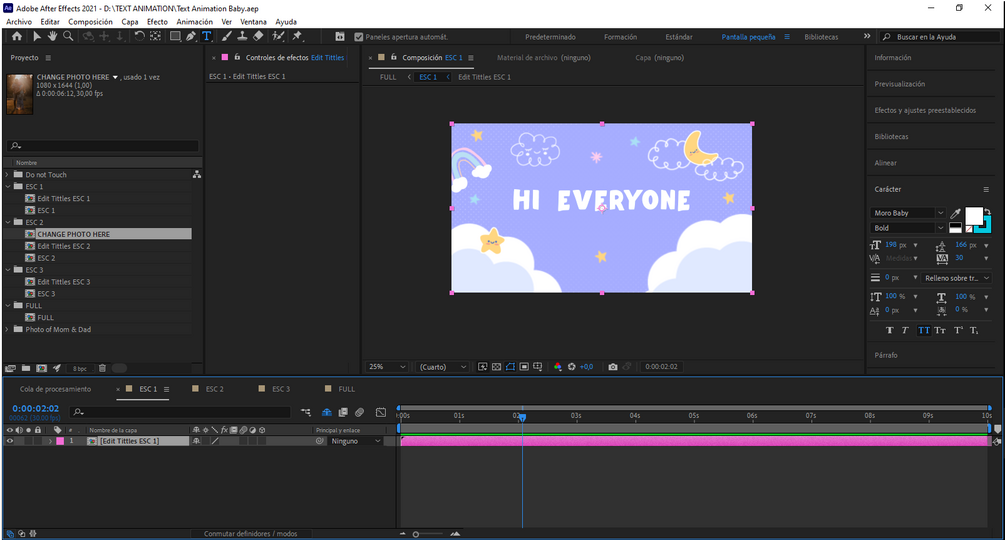Click the Buscar en la Ayuda field
Screen dimensions: 1005x540
pyautogui.click(x=940, y=37)
